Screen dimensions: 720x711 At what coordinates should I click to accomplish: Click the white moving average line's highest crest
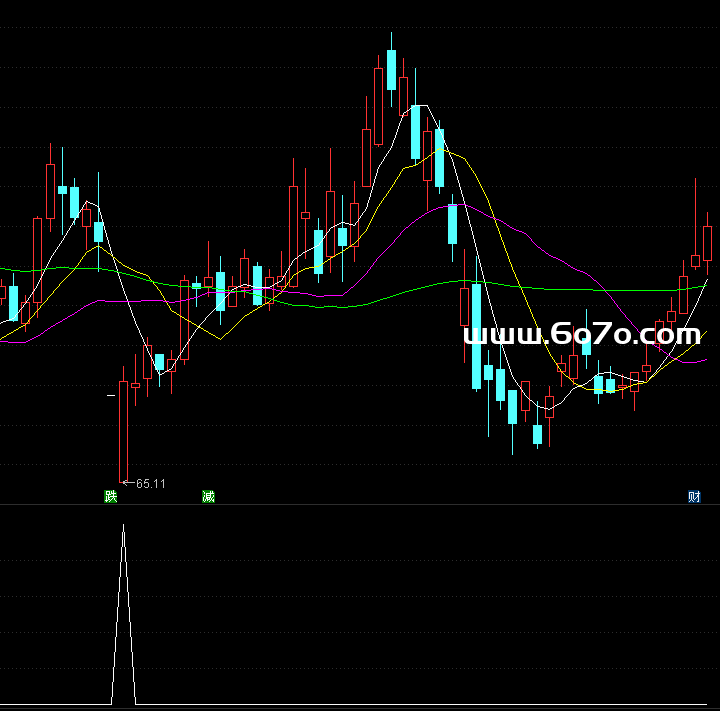coord(422,105)
